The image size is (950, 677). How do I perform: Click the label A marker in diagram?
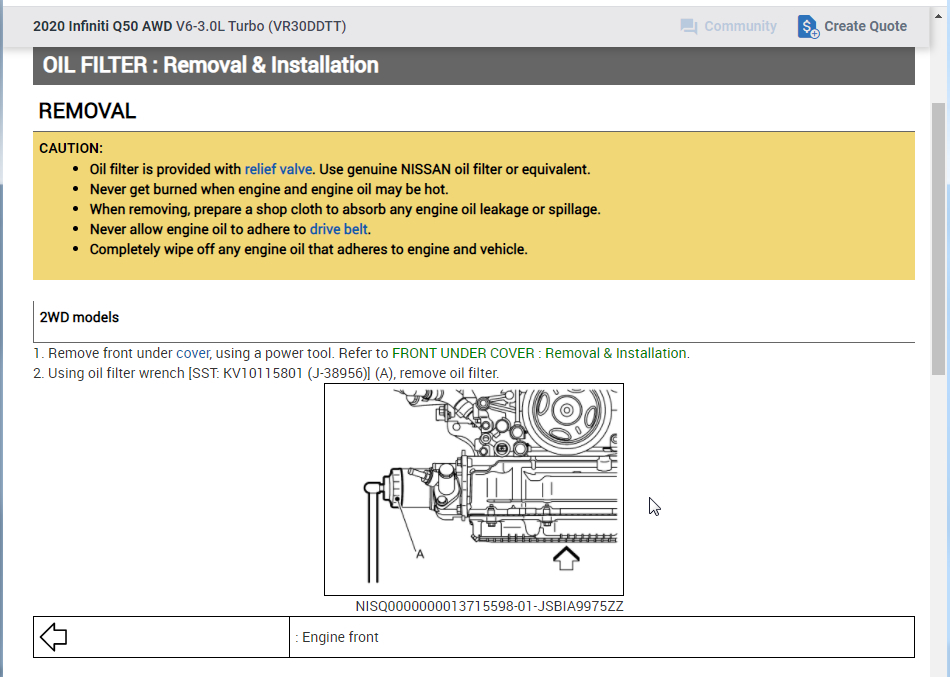(421, 553)
